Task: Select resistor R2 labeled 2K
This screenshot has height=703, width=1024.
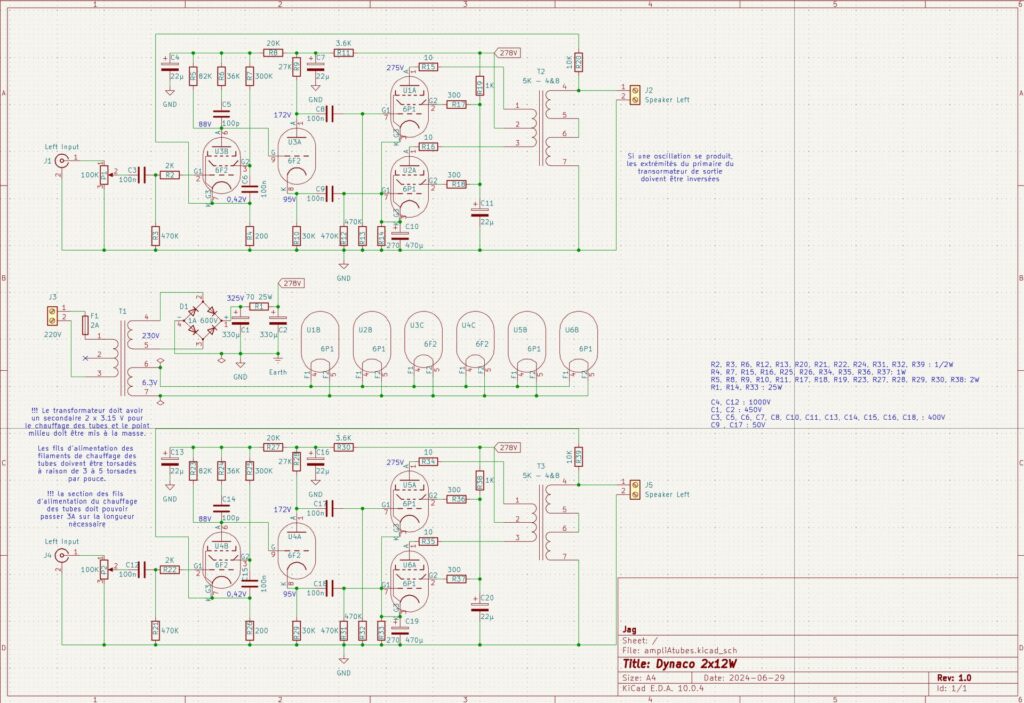Action: click(x=170, y=174)
